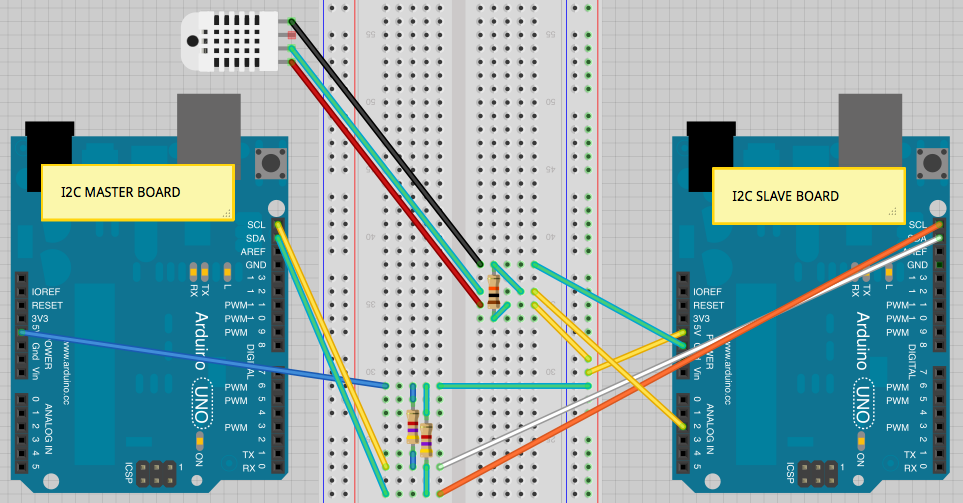Screen dimensions: 963x503
Task: Select the horizontal green wire on breadboard row 29
Action: (514, 386)
